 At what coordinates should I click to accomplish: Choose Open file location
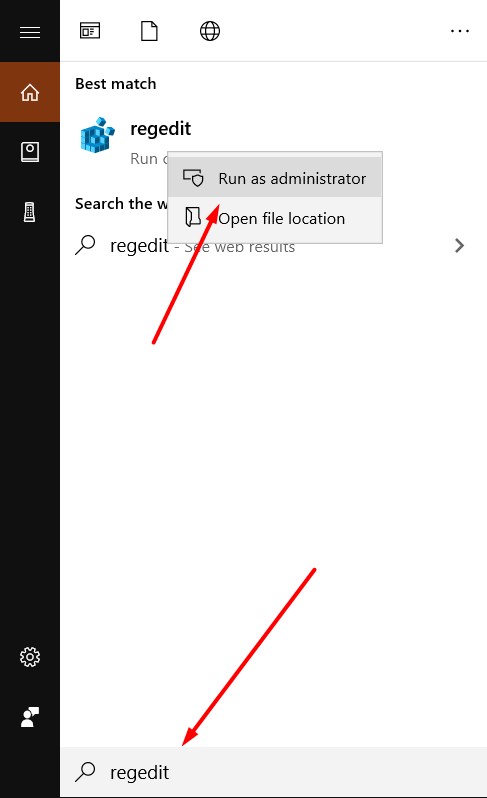pyautogui.click(x=275, y=218)
